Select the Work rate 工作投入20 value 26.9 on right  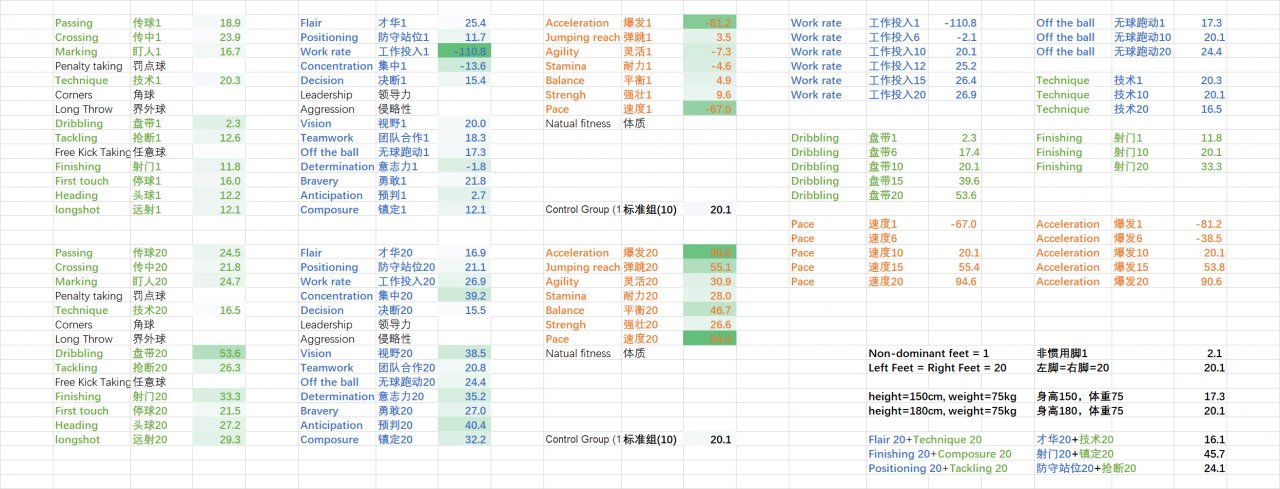point(956,94)
